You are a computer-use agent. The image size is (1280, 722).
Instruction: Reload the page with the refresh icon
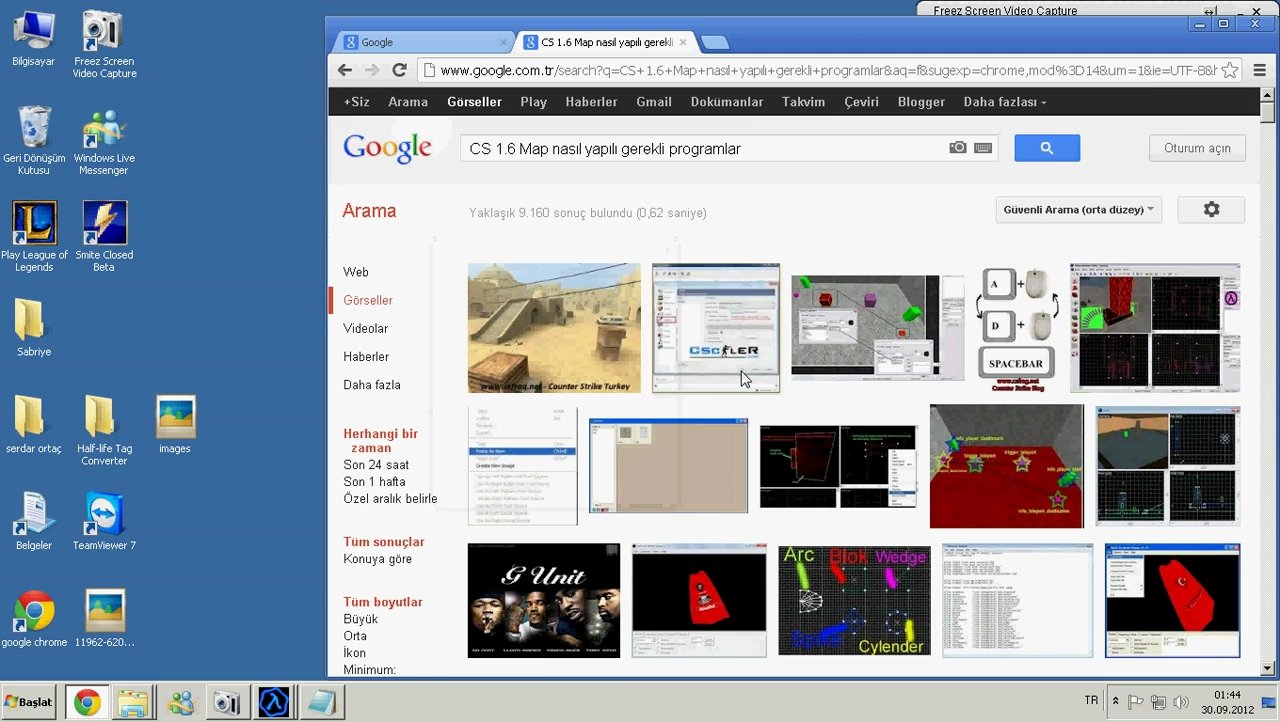(x=399, y=70)
